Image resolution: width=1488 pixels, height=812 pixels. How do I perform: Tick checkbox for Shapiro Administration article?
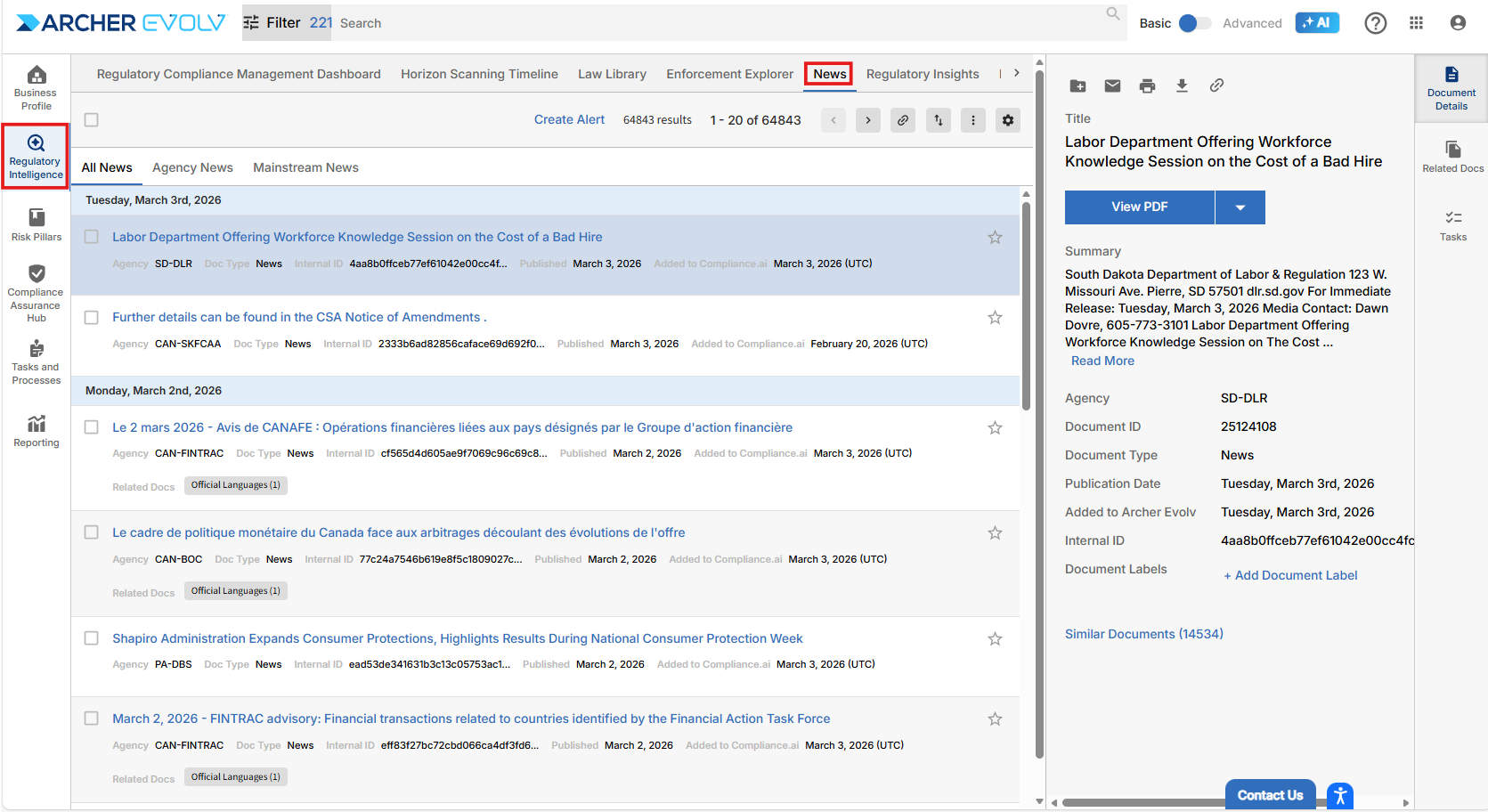coord(91,638)
